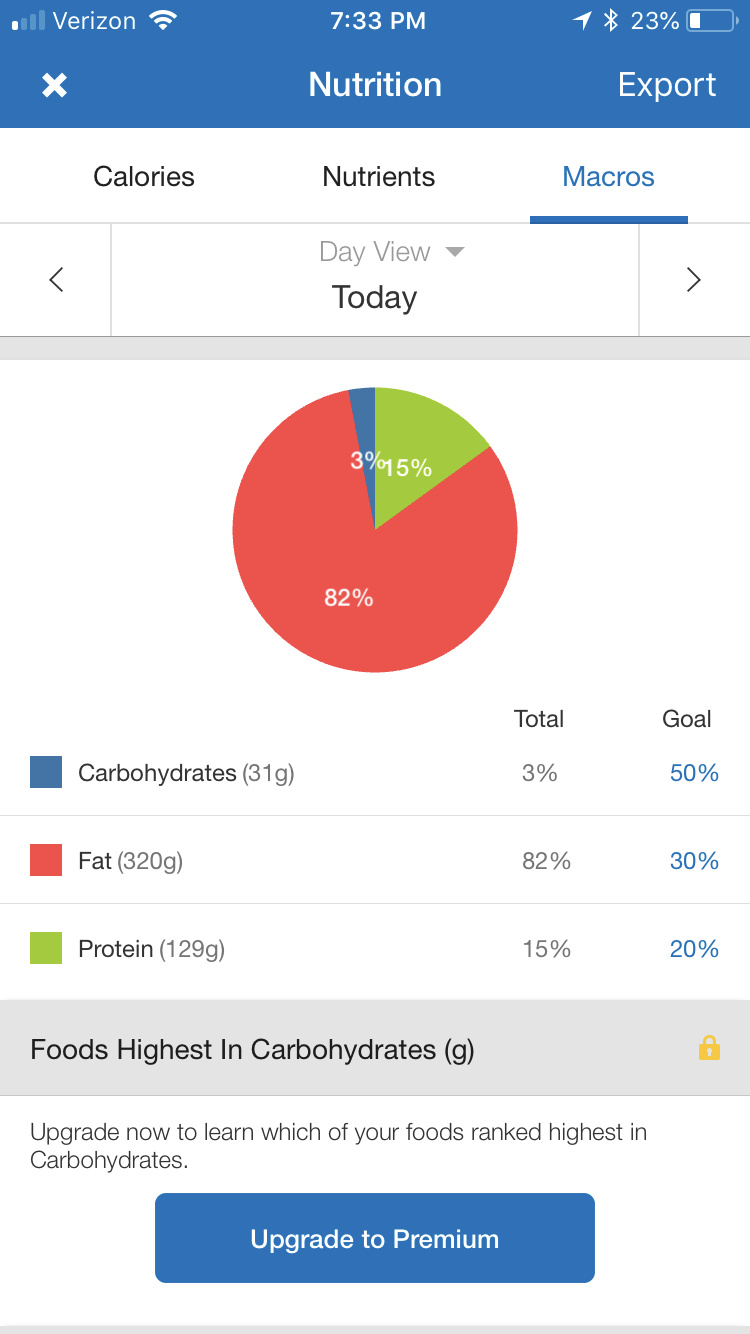Viewport: 750px width, 1334px height.
Task: Select the Macros tab
Action: (608, 177)
